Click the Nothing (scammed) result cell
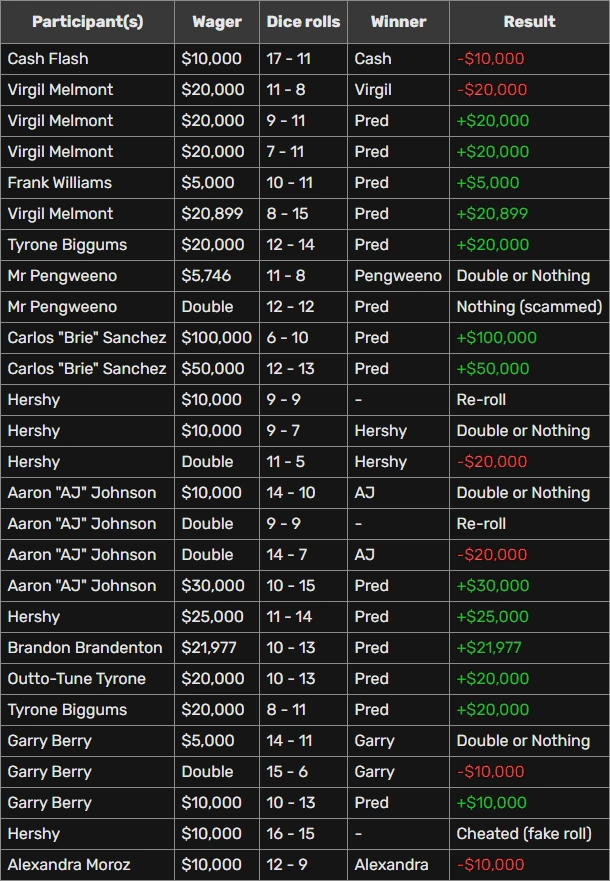This screenshot has height=881, width=610. [529, 307]
